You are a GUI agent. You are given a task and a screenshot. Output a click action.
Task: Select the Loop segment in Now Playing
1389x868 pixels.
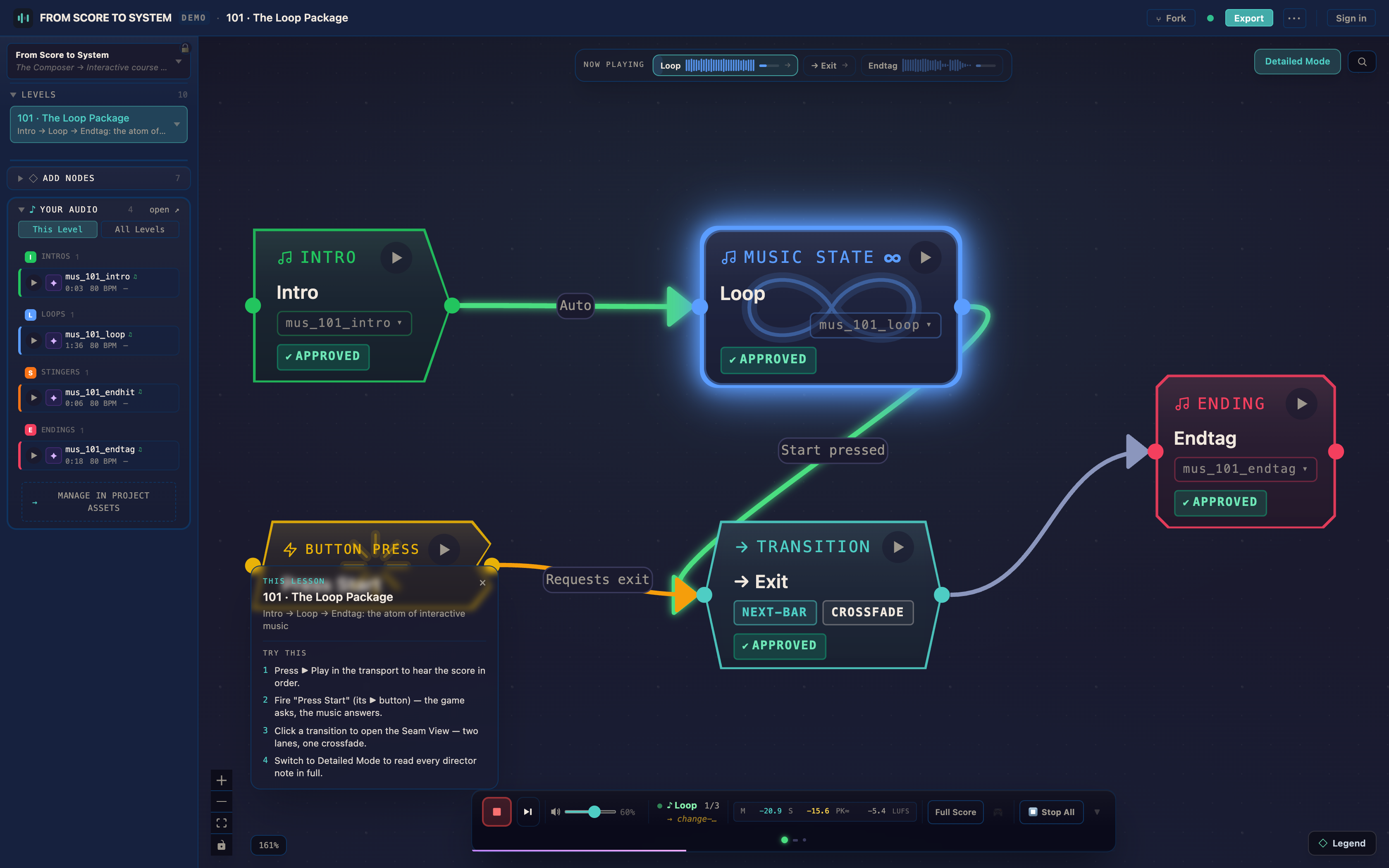(725, 65)
